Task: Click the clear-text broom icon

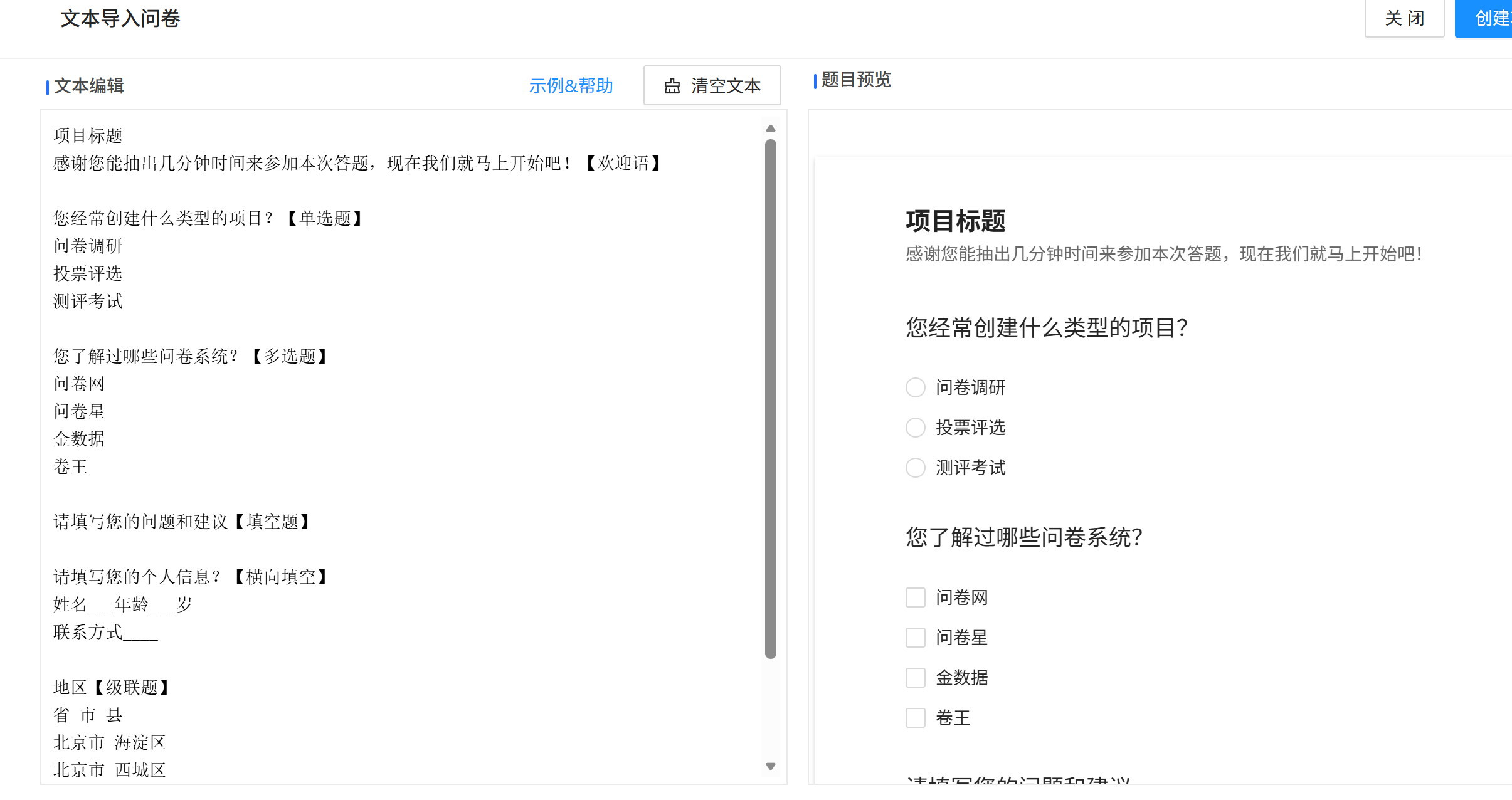Action: [672, 86]
